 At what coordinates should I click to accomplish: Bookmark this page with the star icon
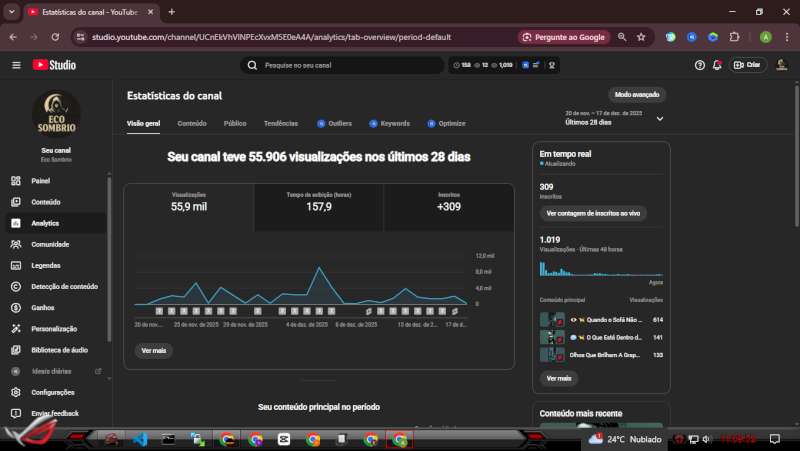[x=641, y=37]
